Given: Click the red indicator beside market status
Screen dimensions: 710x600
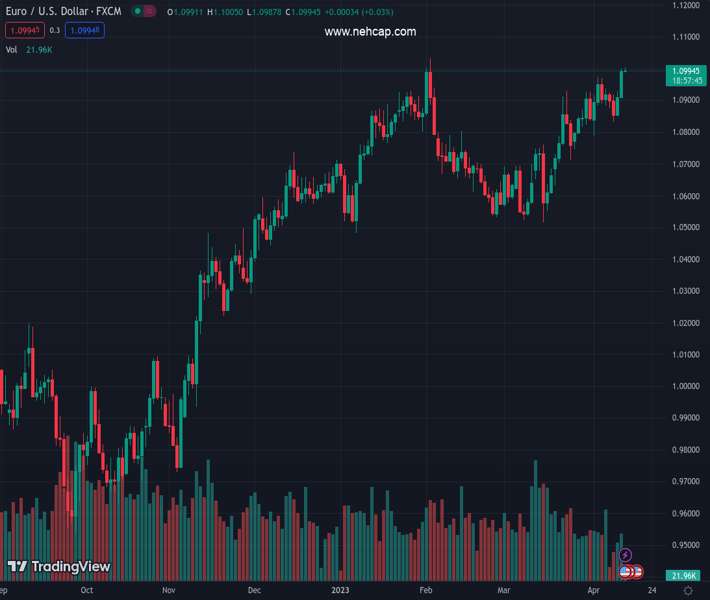Looking at the screenshot, I should tap(149, 12).
